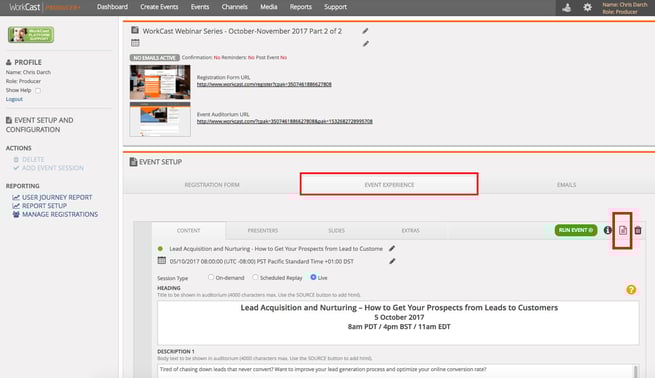Click the WorkCast Platform Support badge
Image resolution: width=655 pixels, height=378 pixels.
pyautogui.click(x=31, y=35)
